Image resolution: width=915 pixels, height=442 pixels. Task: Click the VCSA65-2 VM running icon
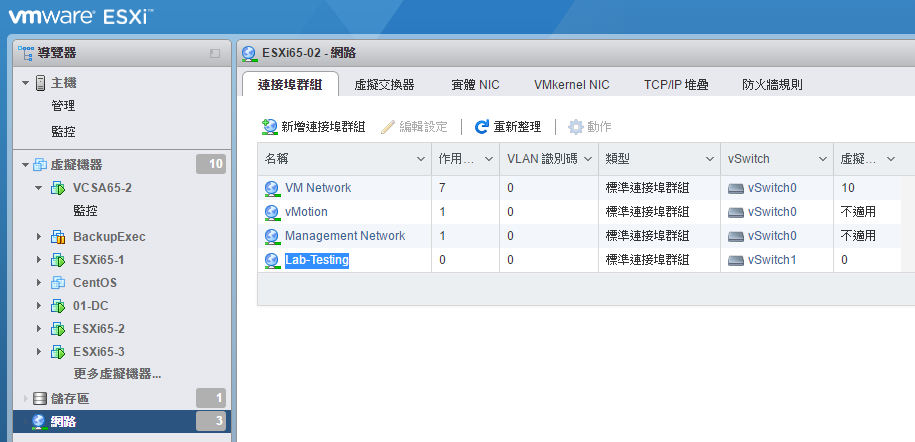point(58,188)
